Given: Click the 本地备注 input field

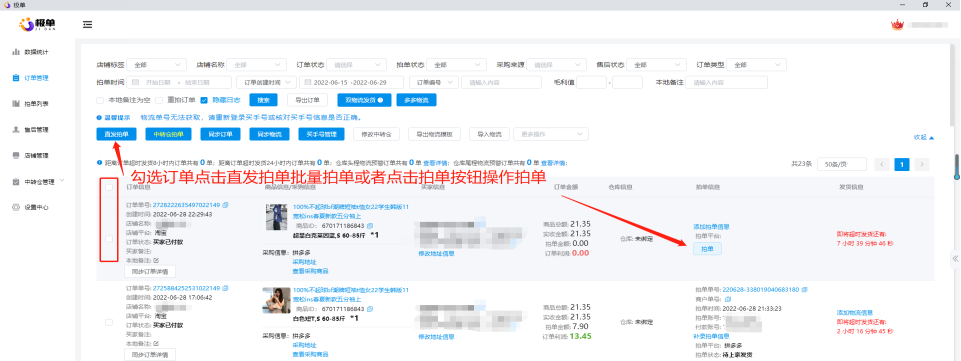Looking at the screenshot, I should pos(726,82).
